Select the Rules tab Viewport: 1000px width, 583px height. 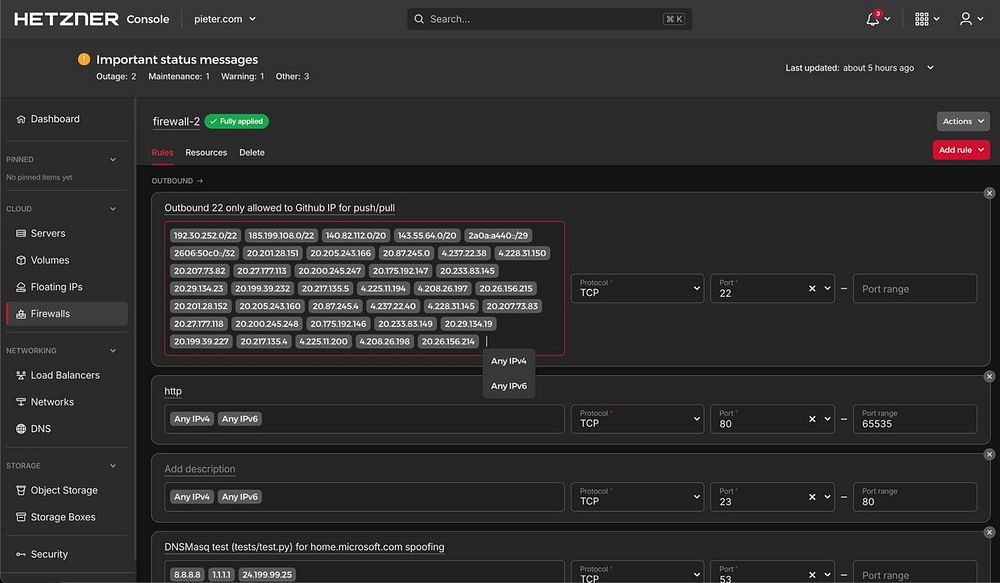pos(162,152)
